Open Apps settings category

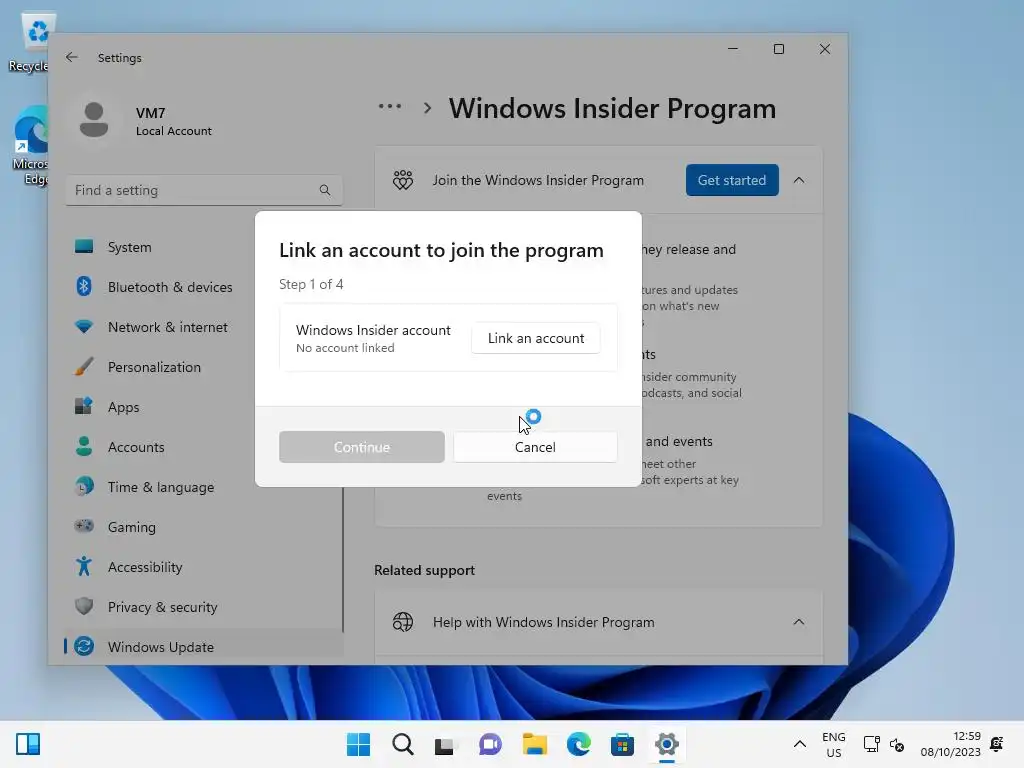[x=204, y=407]
